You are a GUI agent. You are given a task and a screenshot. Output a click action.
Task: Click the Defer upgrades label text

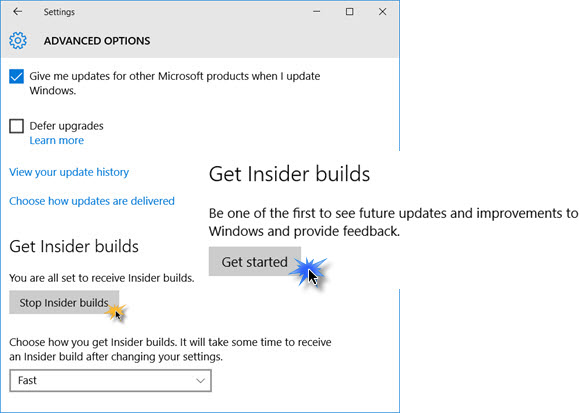point(66,126)
